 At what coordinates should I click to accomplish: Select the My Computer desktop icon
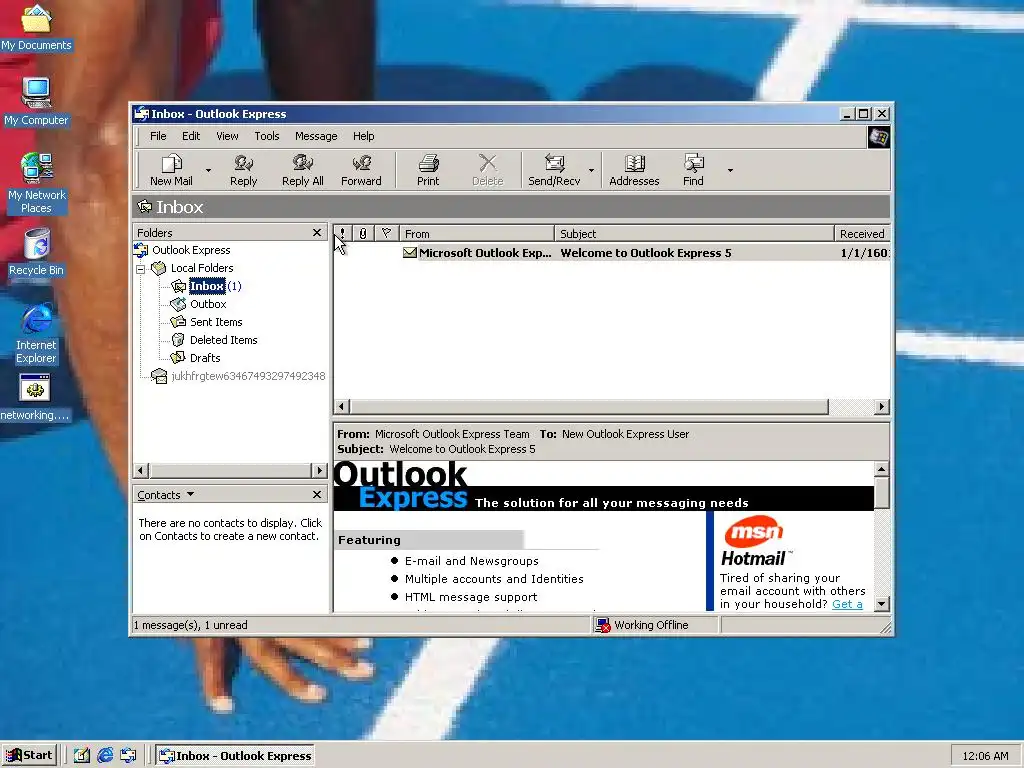(x=36, y=103)
